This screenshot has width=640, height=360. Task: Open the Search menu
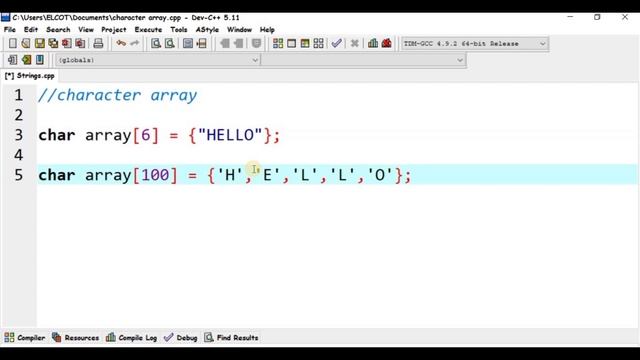pyautogui.click(x=58, y=30)
